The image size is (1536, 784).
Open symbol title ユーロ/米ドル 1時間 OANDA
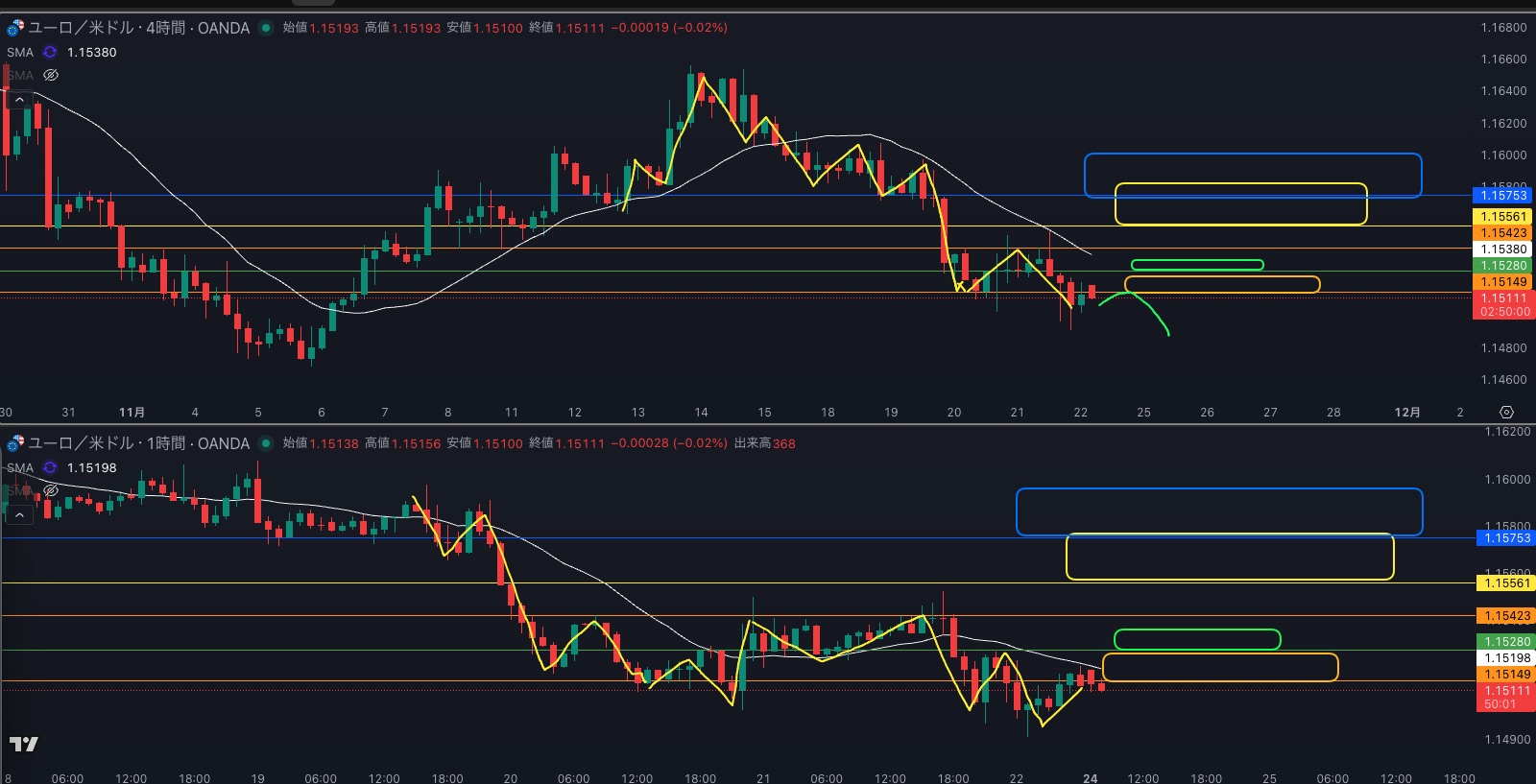tap(138, 443)
